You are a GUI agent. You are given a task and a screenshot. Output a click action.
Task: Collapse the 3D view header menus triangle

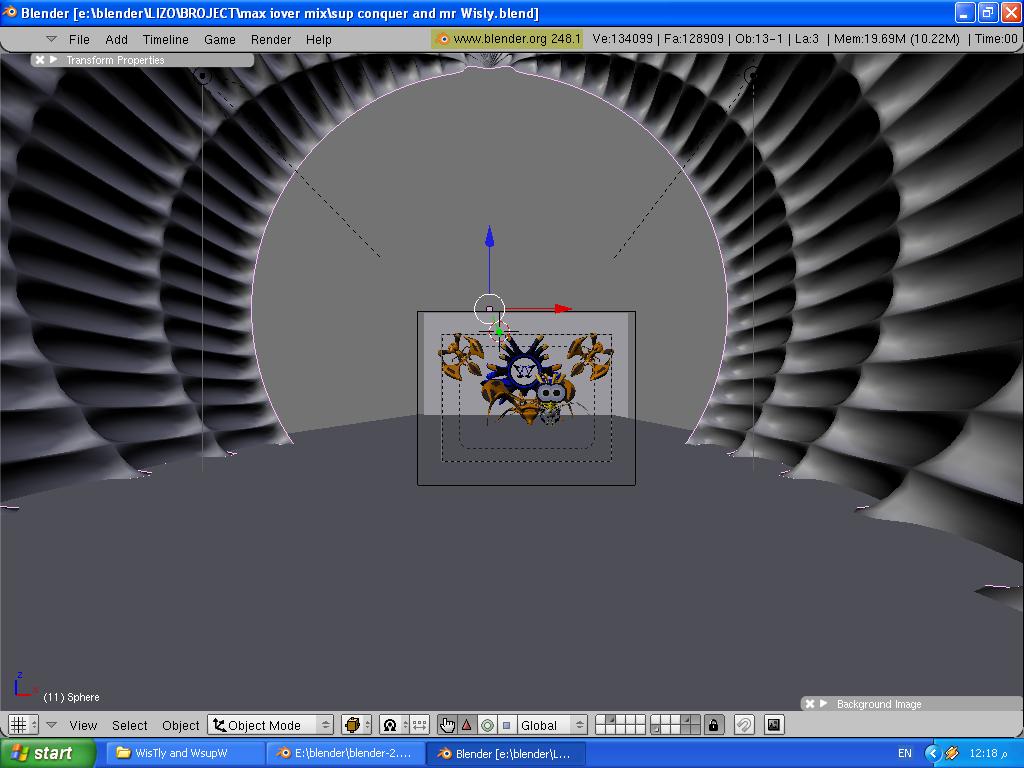click(52, 724)
